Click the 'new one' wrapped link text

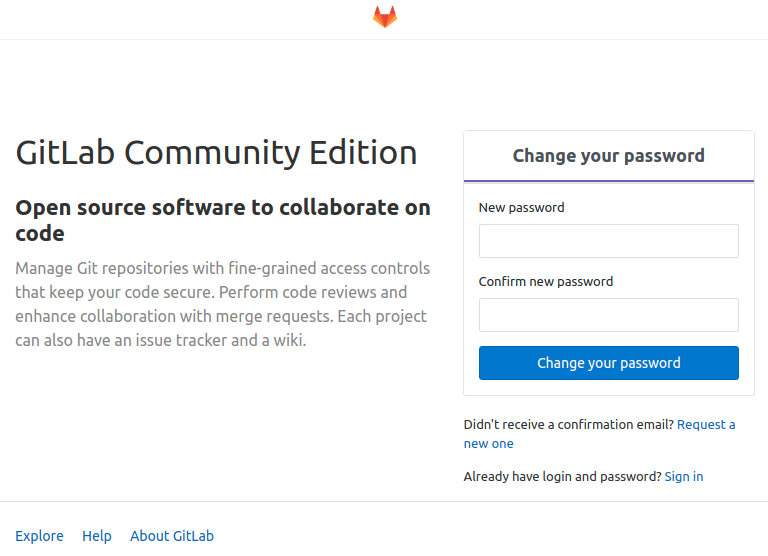(488, 444)
